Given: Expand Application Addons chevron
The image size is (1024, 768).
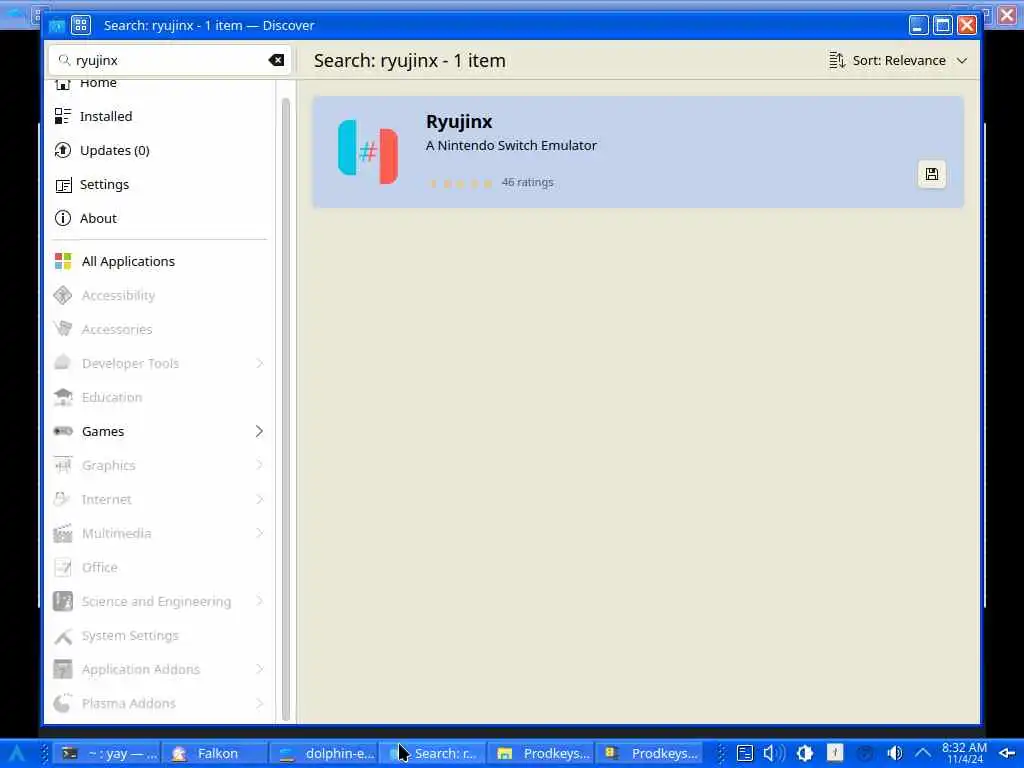Looking at the screenshot, I should (x=259, y=669).
